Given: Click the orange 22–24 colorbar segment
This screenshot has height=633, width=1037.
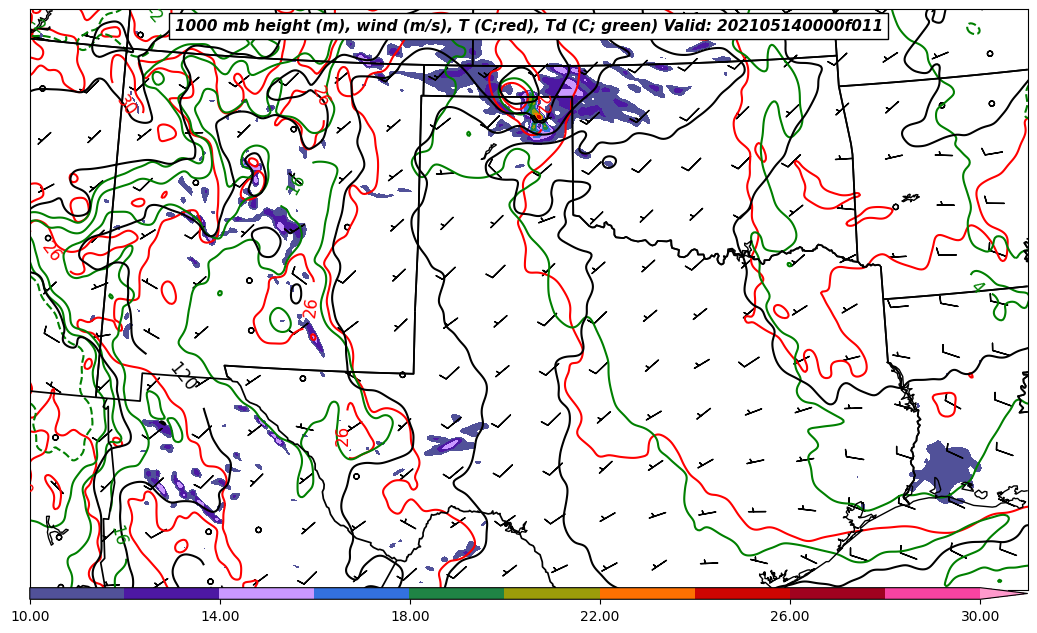Looking at the screenshot, I should coord(647,593).
